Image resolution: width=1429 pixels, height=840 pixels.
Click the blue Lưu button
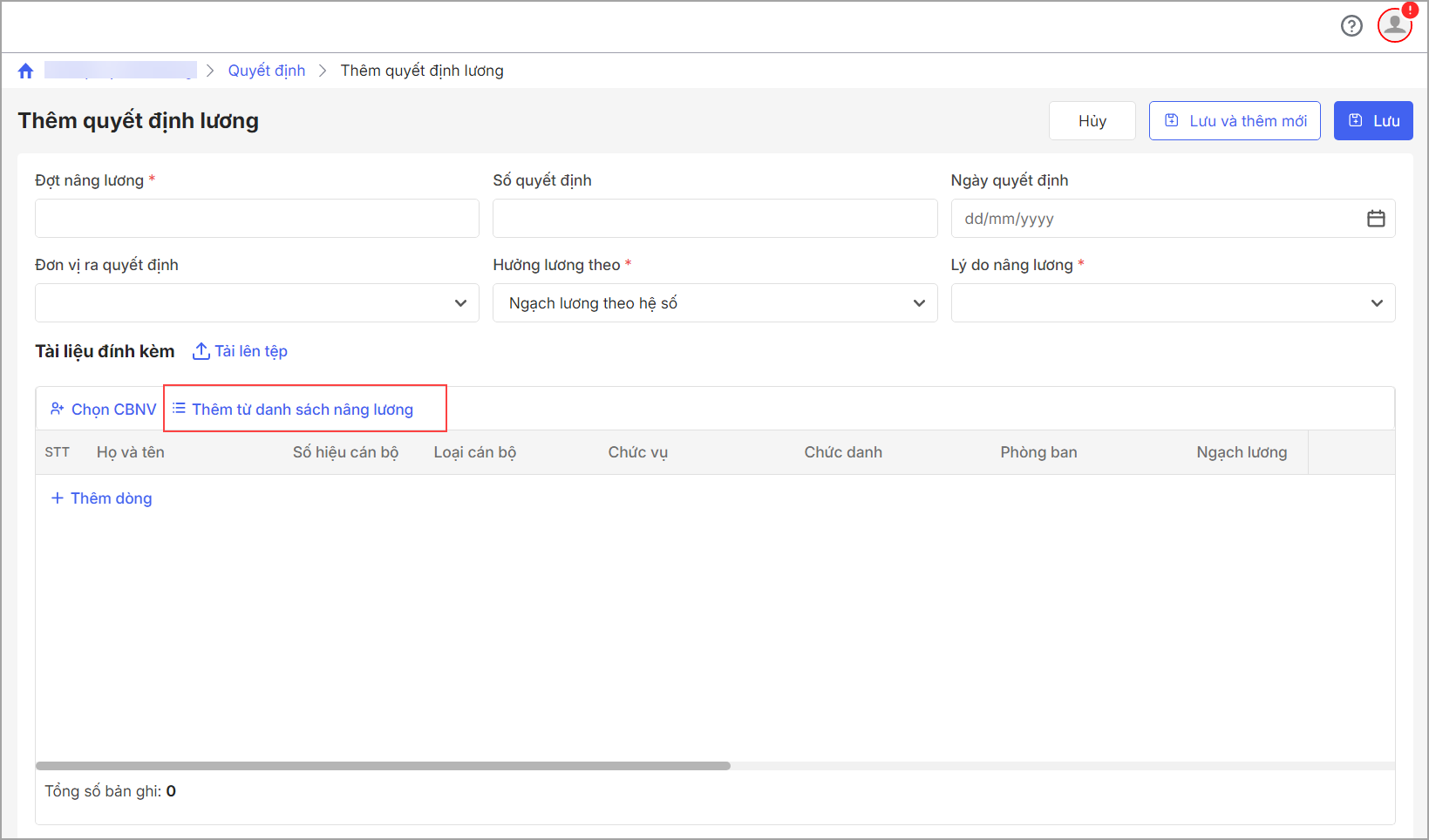point(1373,121)
